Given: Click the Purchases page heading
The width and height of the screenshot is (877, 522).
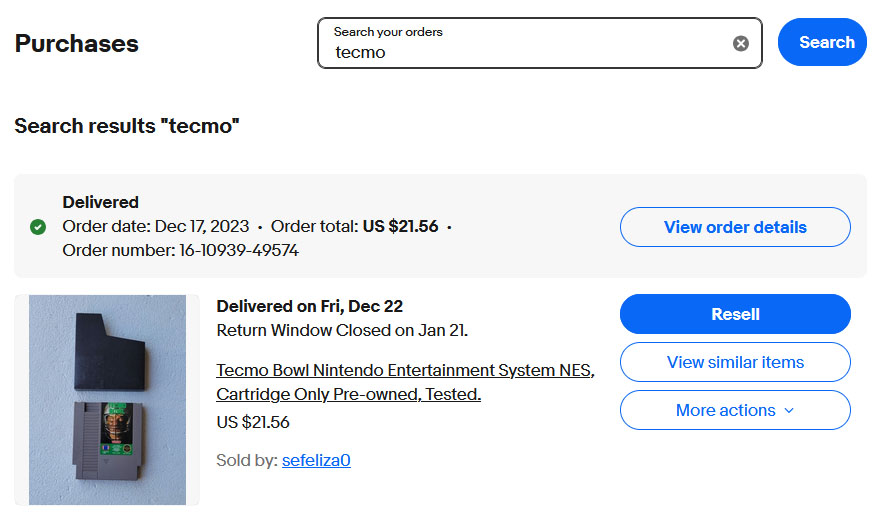Looking at the screenshot, I should click(x=77, y=44).
